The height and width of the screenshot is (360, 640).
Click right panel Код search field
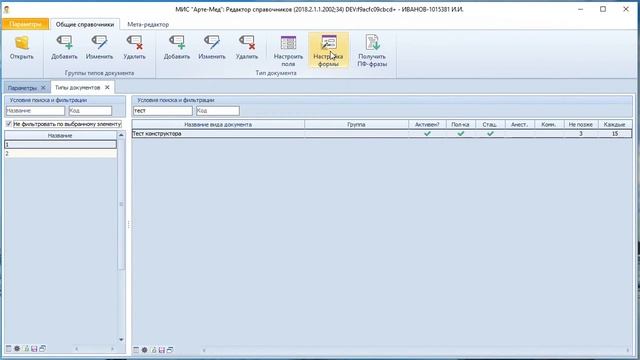click(218, 111)
